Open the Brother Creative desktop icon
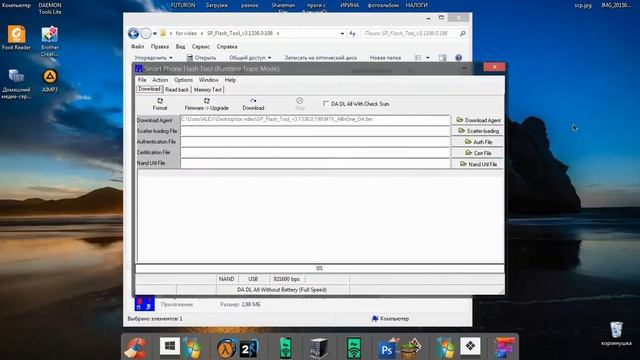The height and width of the screenshot is (360, 640). pos(50,41)
